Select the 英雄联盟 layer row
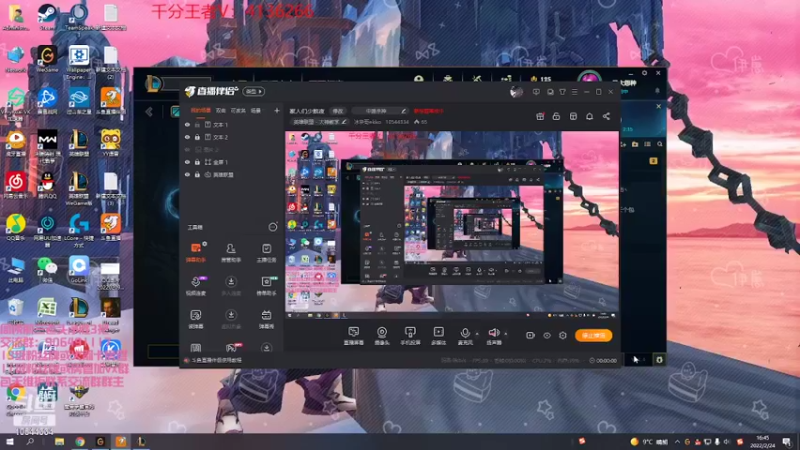The width and height of the screenshot is (800, 450). (232, 174)
